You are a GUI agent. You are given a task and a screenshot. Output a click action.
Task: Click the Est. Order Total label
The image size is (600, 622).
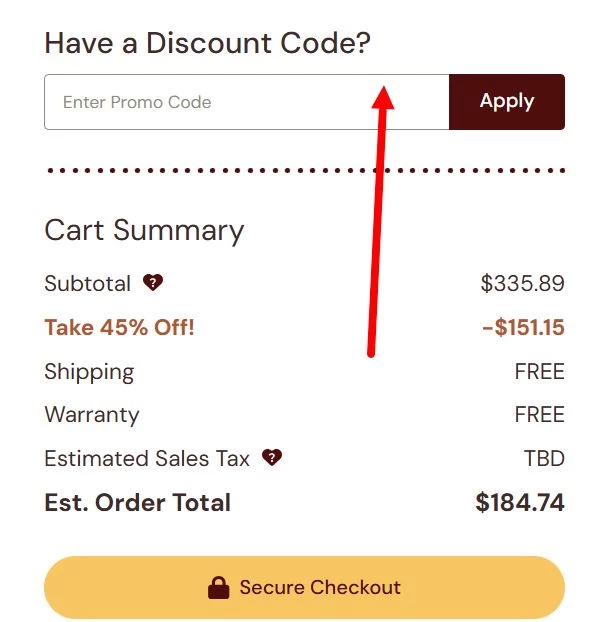pyautogui.click(x=137, y=502)
